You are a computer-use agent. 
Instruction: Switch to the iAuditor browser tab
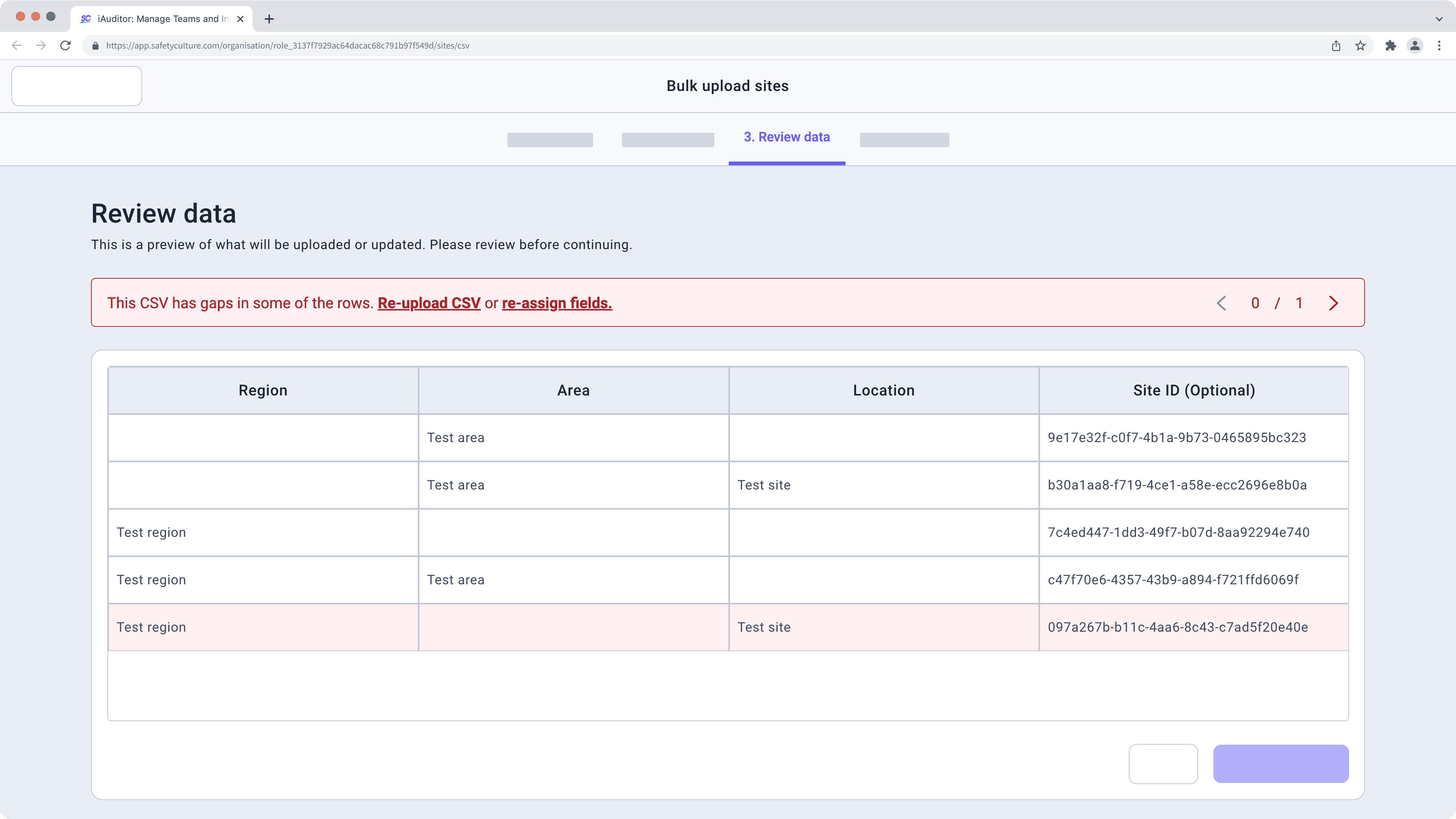click(x=158, y=19)
